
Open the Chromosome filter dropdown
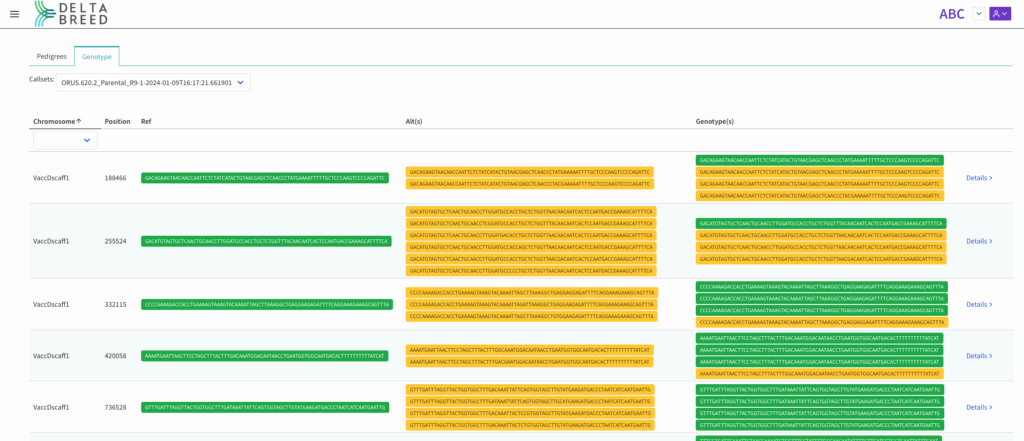[x=65, y=140]
